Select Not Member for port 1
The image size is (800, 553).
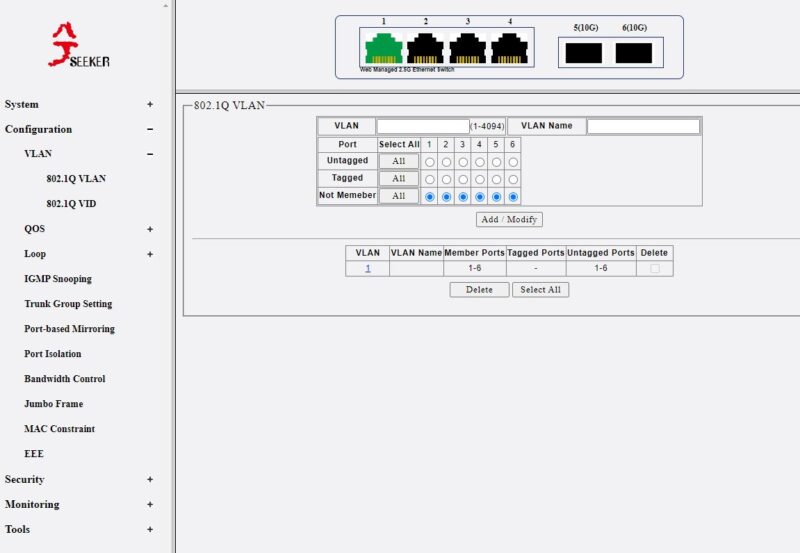point(430,197)
